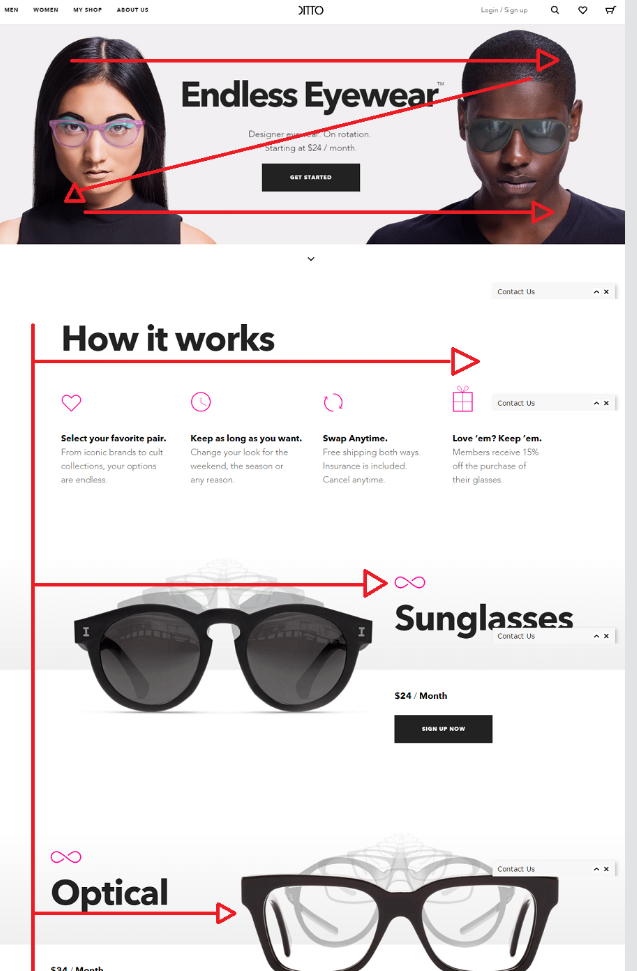
Task: Click swap arrows icon above 'Swap Anytime'
Action: [333, 402]
